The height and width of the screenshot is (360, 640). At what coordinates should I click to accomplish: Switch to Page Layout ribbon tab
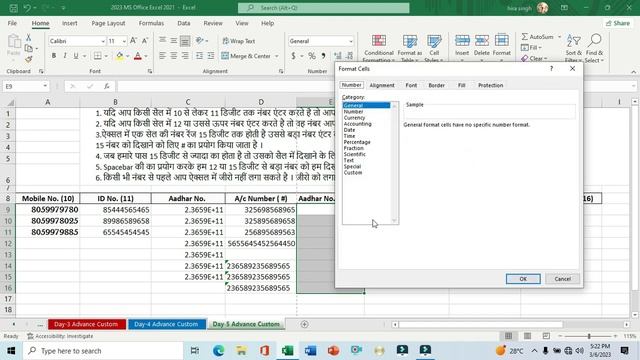click(x=108, y=23)
